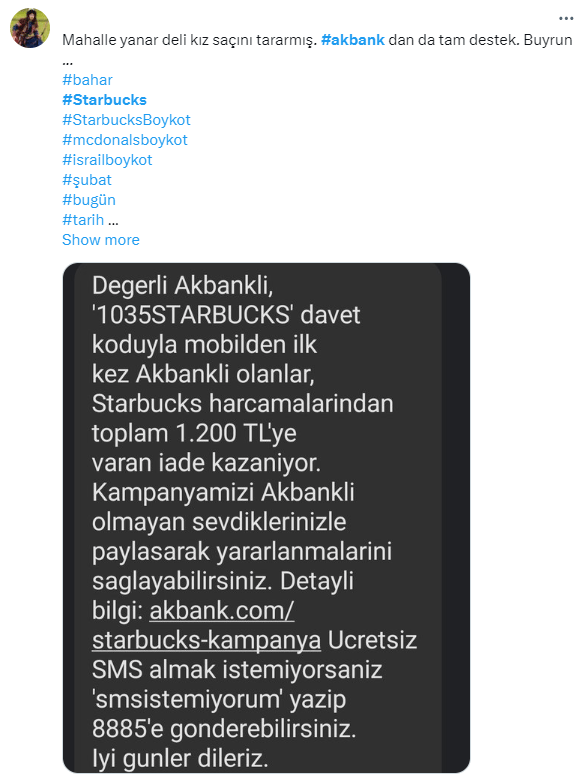Click the #bugün hashtag

pyautogui.click(x=89, y=199)
